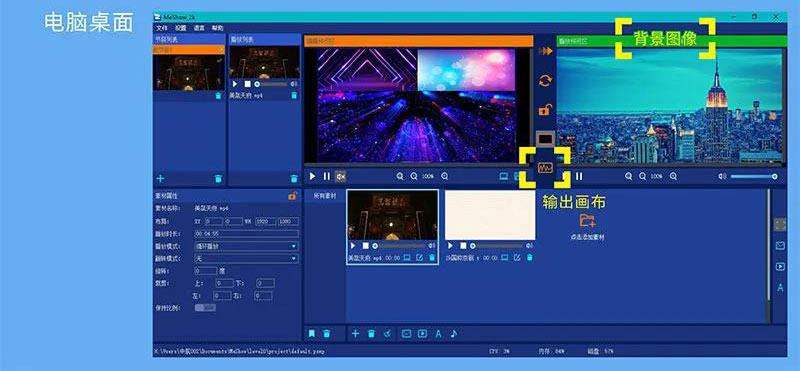Screen dimensions: 800x371
Task: Open the 设置 (Settings) menu
Action: pyautogui.click(x=181, y=28)
